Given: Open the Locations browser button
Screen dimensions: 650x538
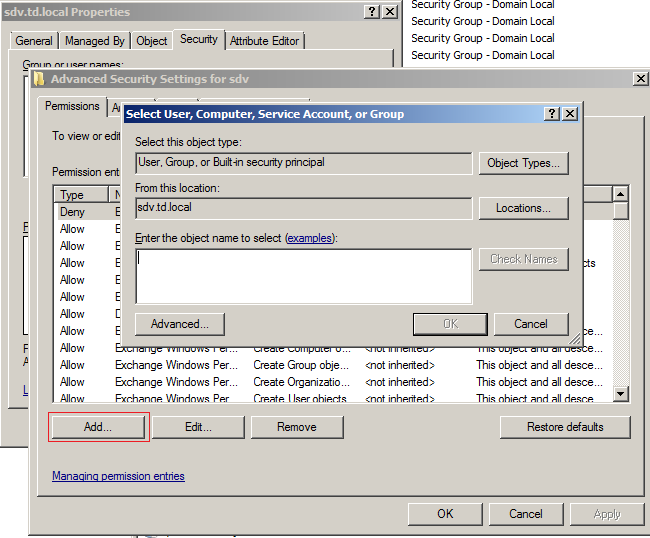Looking at the screenshot, I should click(524, 208).
